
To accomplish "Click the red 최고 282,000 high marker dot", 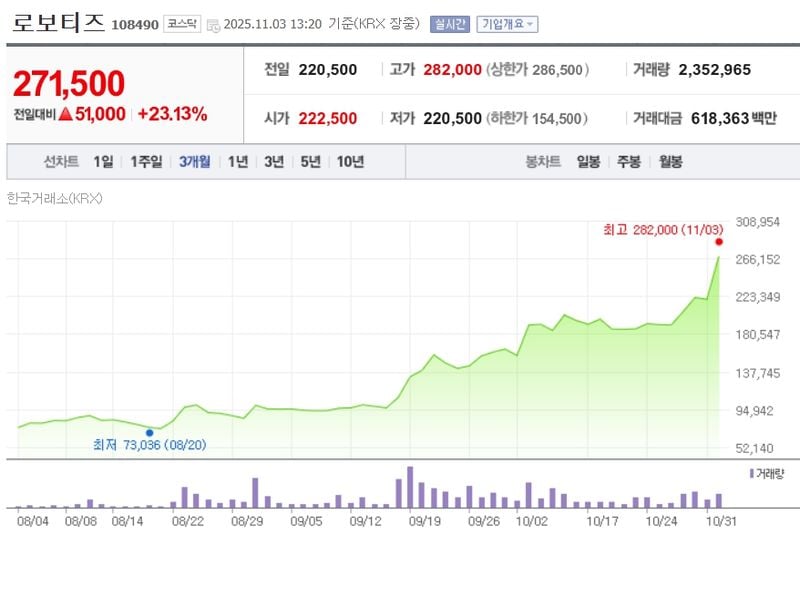I will click(x=718, y=241).
